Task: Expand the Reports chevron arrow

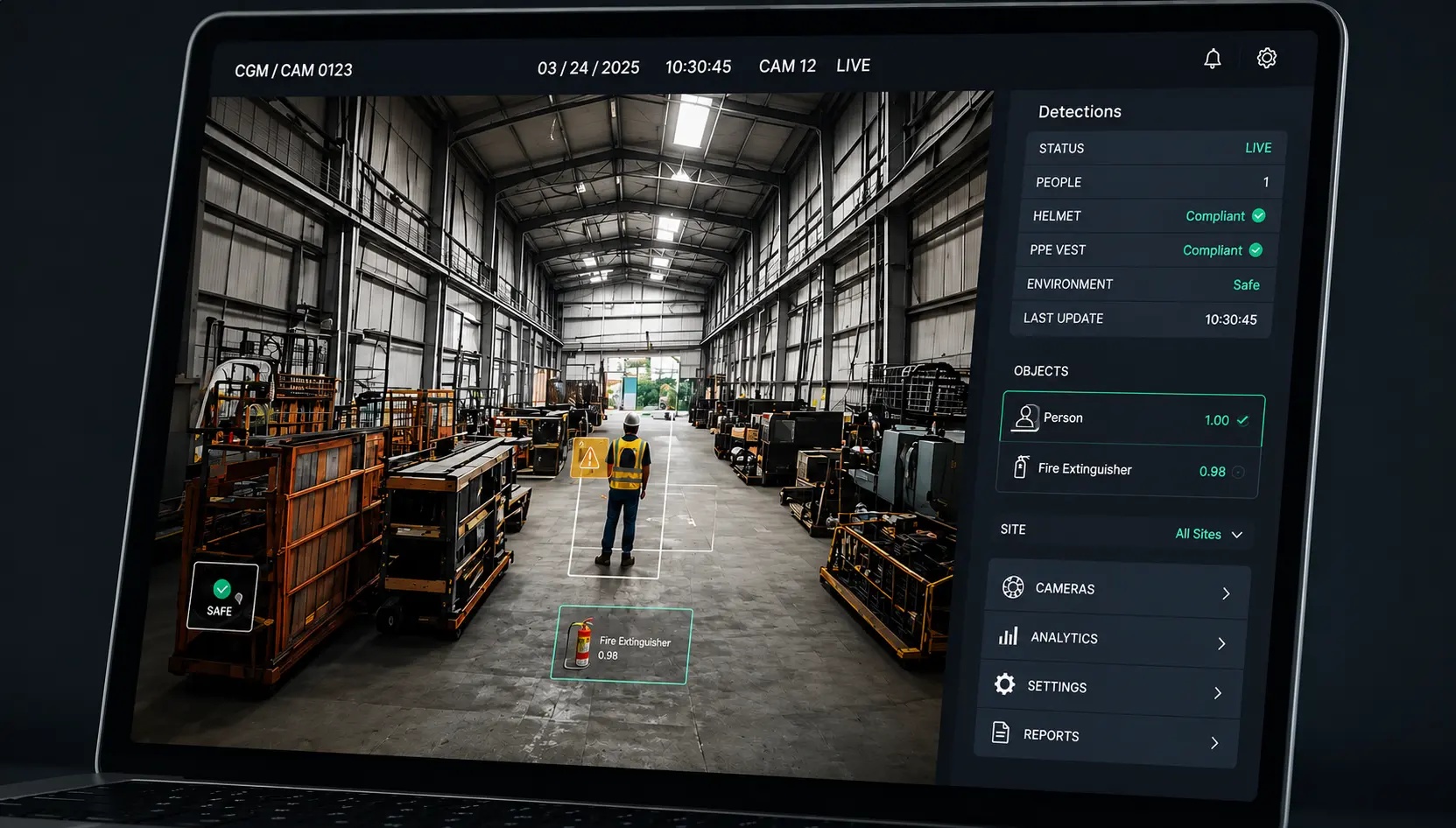Action: (1214, 743)
